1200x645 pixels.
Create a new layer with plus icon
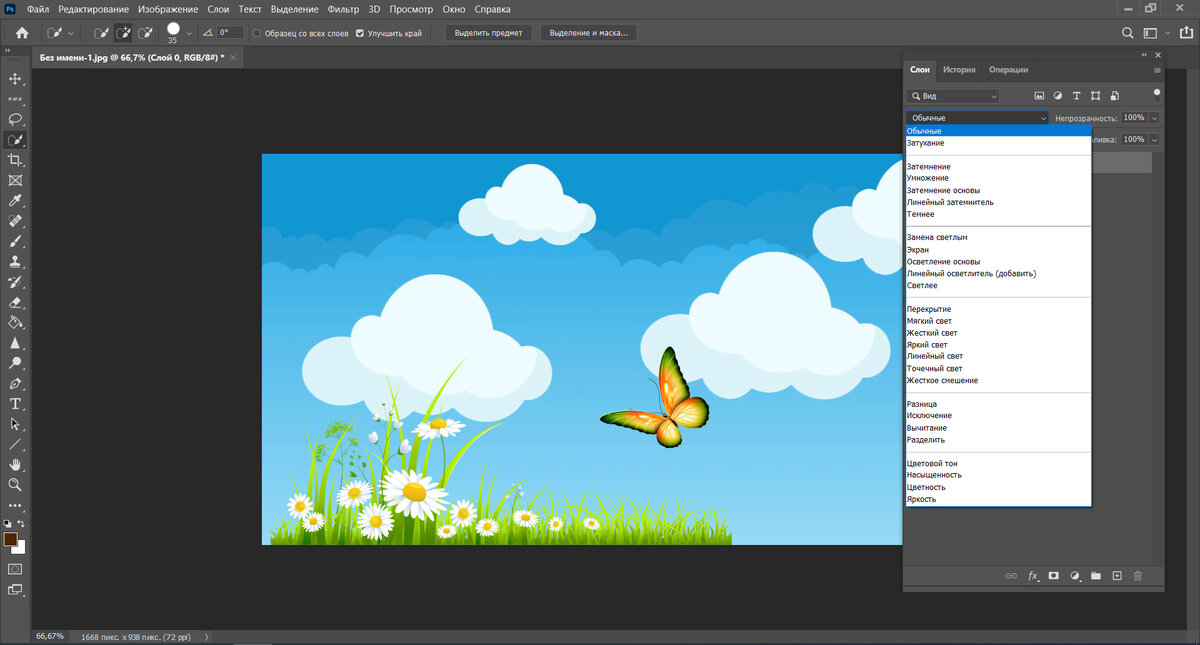(x=1117, y=576)
